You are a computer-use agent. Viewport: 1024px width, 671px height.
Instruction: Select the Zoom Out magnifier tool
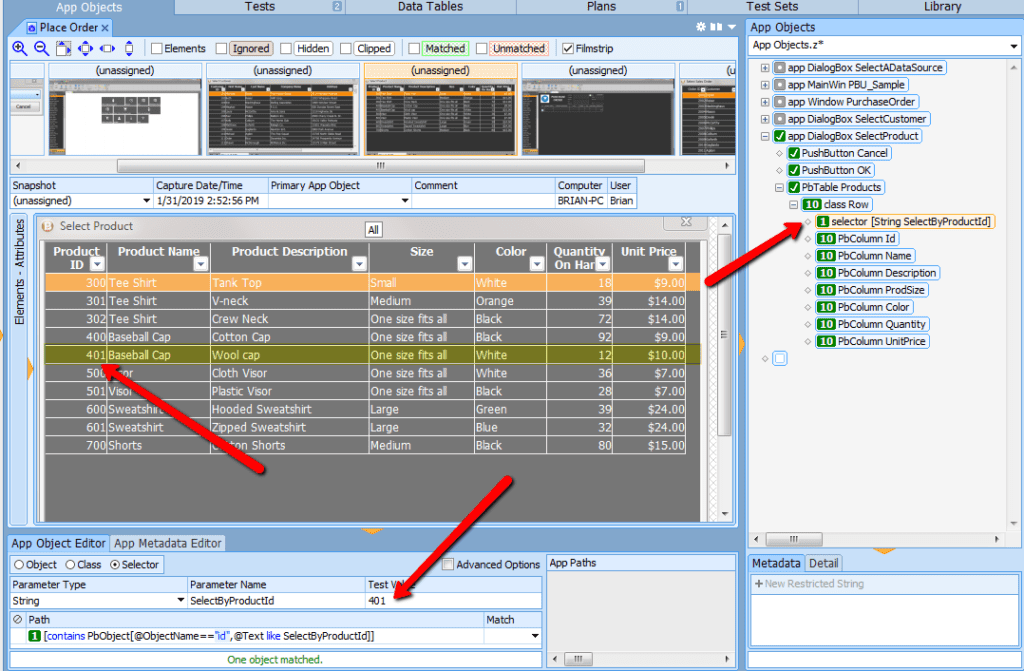click(39, 48)
